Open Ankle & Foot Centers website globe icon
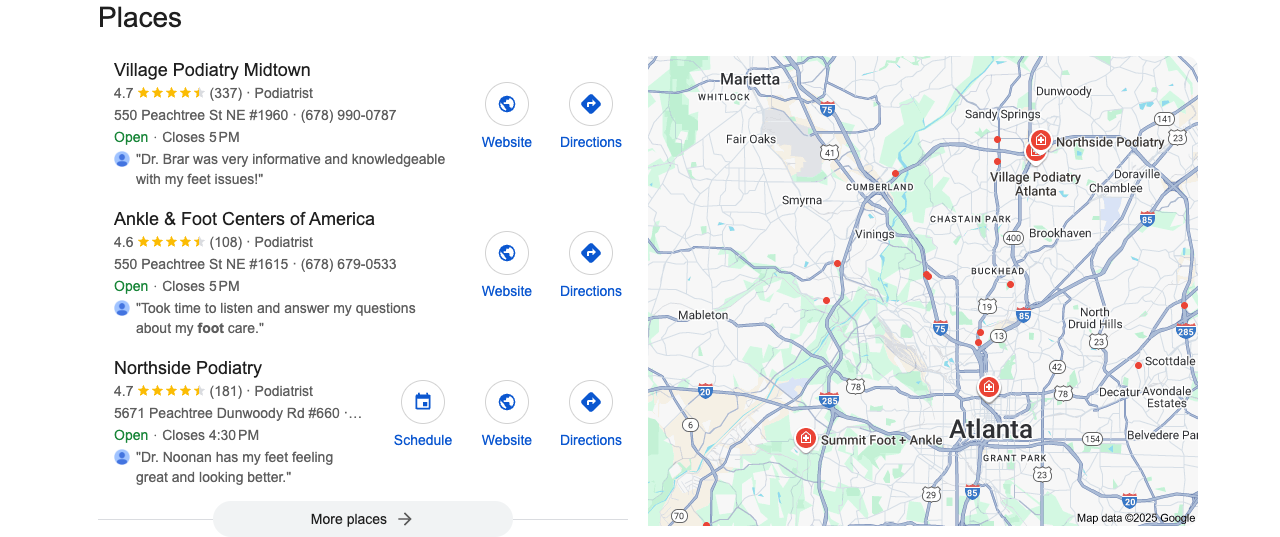This screenshot has height=537, width=1280. pyautogui.click(x=507, y=253)
